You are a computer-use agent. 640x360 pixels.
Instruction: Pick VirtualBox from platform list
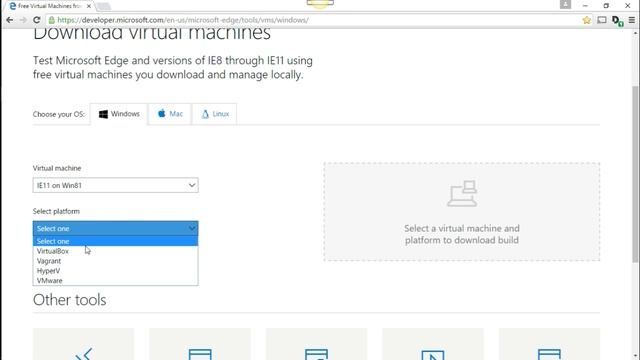pos(116,251)
